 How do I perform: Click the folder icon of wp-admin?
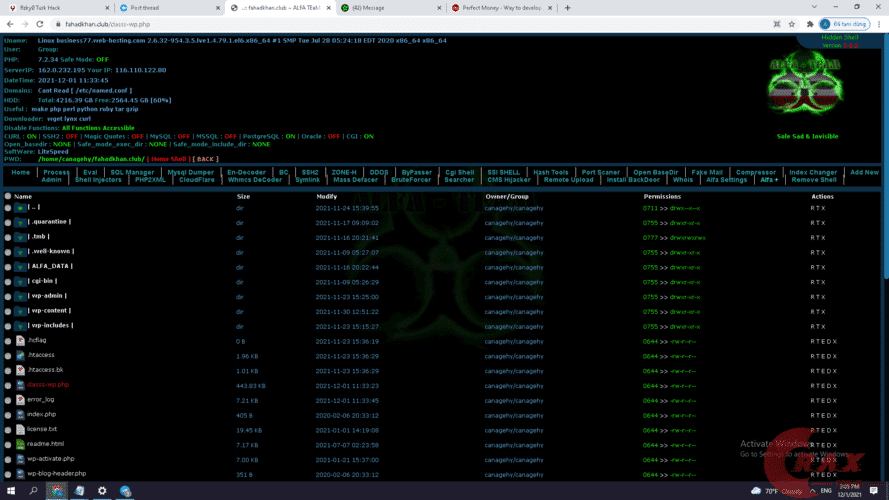click(20, 296)
